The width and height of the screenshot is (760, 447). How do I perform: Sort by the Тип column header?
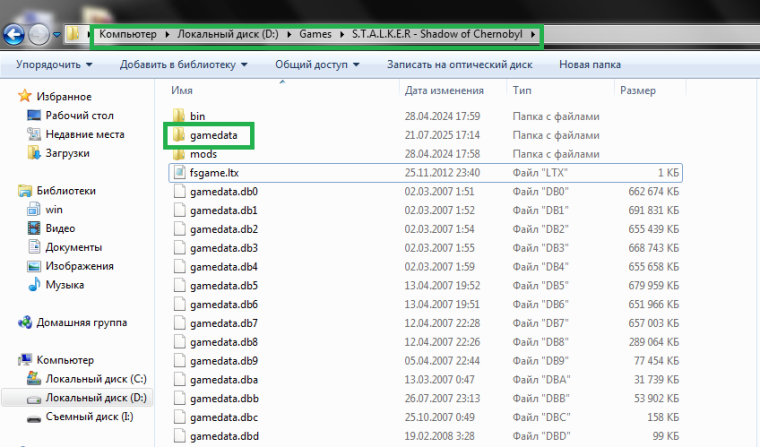[x=522, y=91]
